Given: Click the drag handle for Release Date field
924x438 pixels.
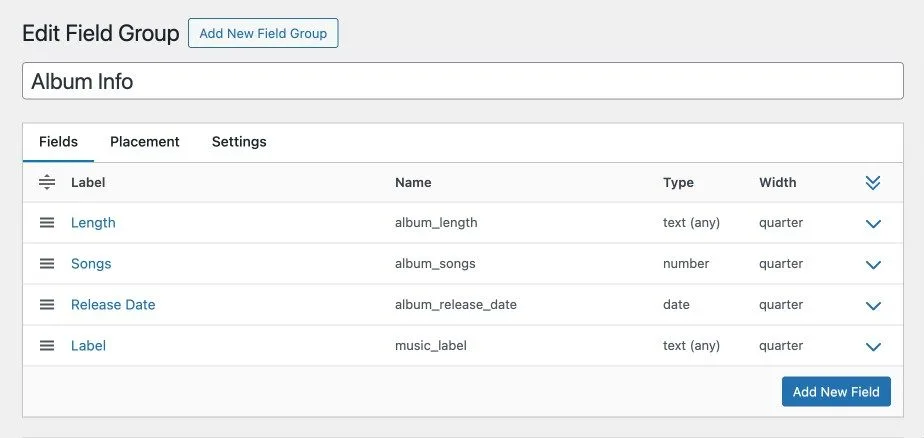Looking at the screenshot, I should [47, 305].
